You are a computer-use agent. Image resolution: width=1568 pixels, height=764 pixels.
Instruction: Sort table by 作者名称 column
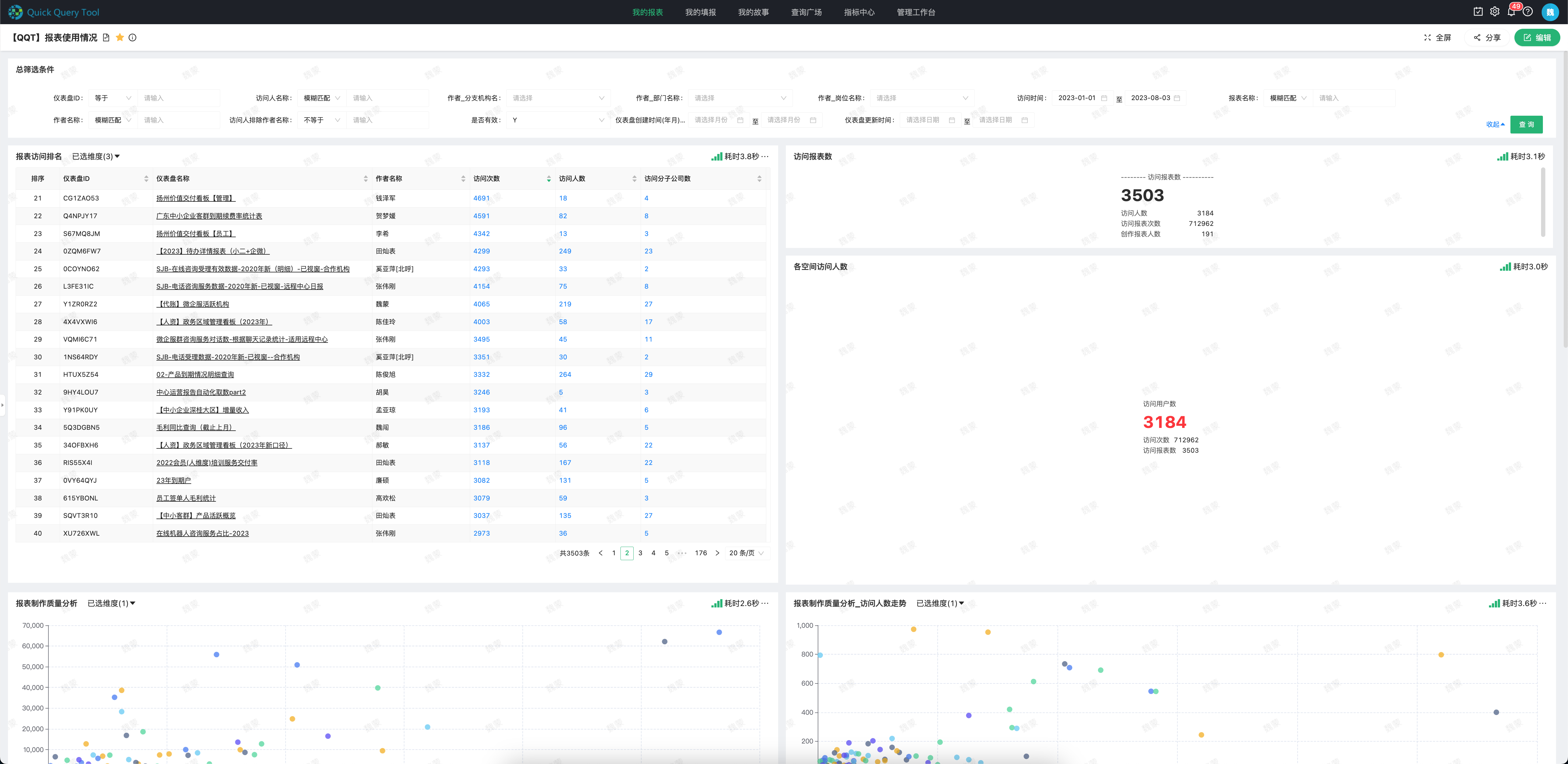click(x=463, y=179)
